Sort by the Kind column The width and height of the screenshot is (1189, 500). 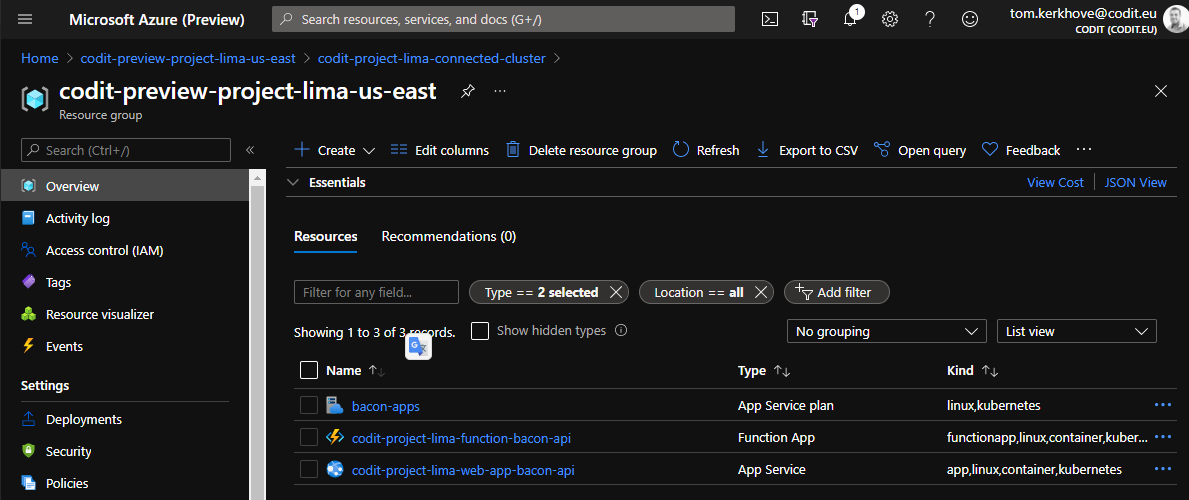[x=973, y=370]
